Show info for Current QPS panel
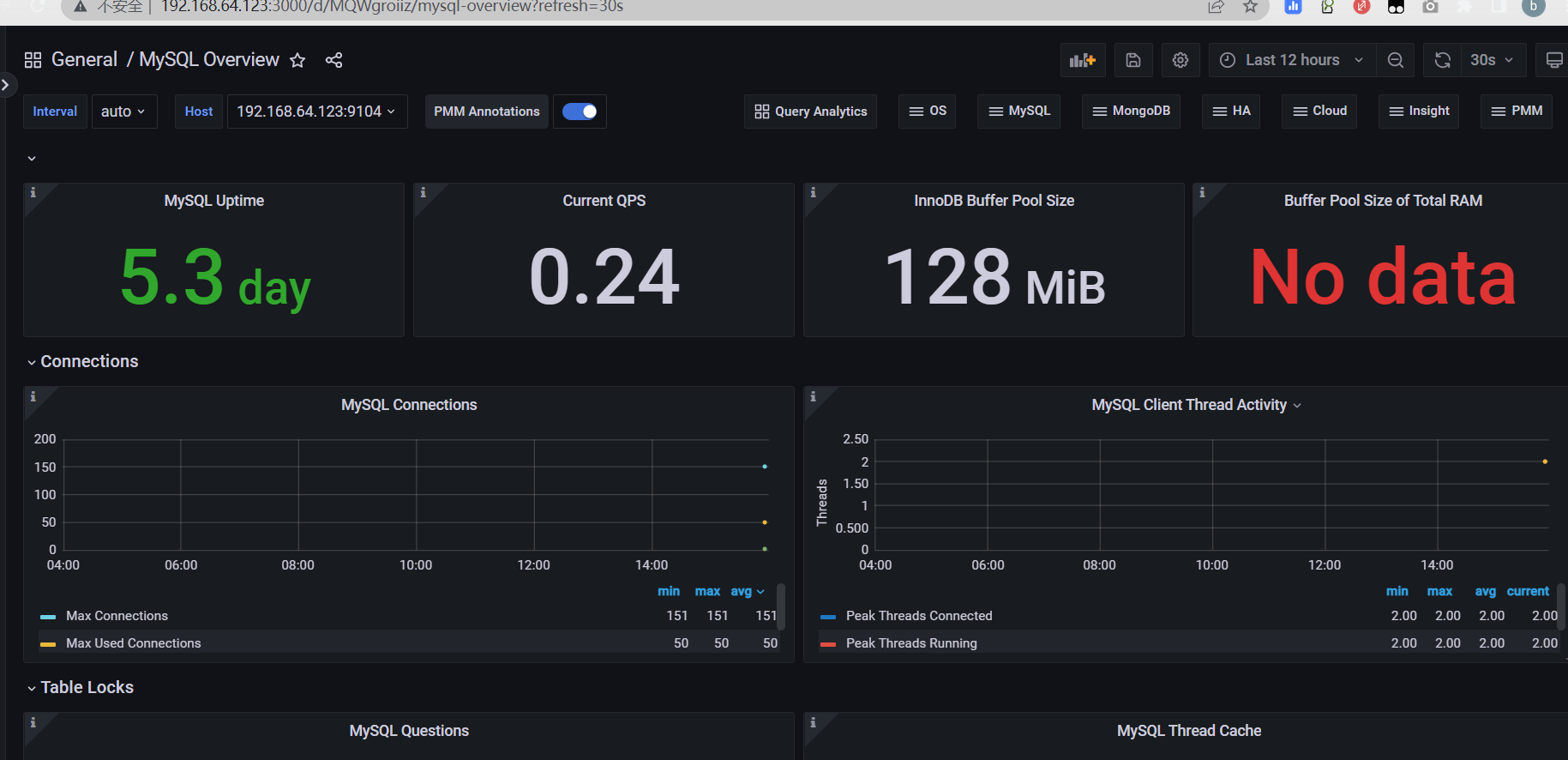 424,192
